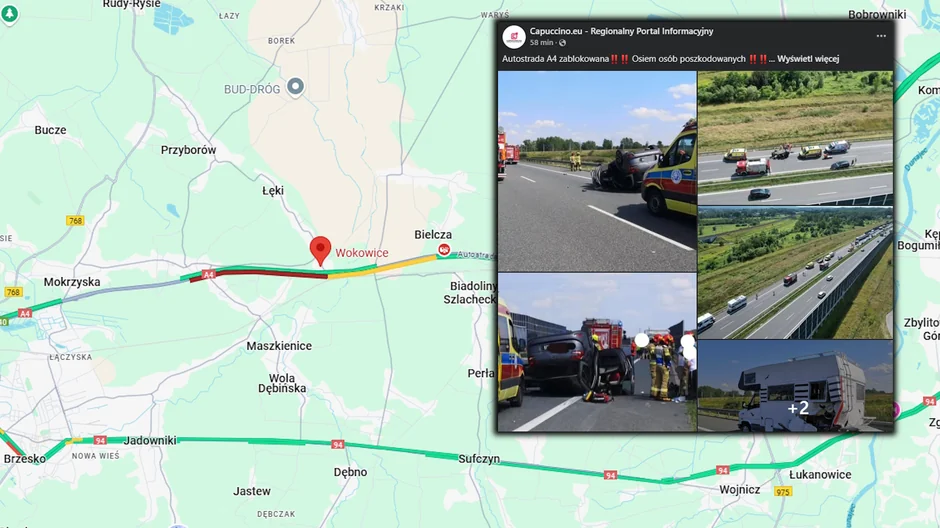Click the A4 highway shield near Wokowice
The image size is (940, 528).
click(x=208, y=274)
